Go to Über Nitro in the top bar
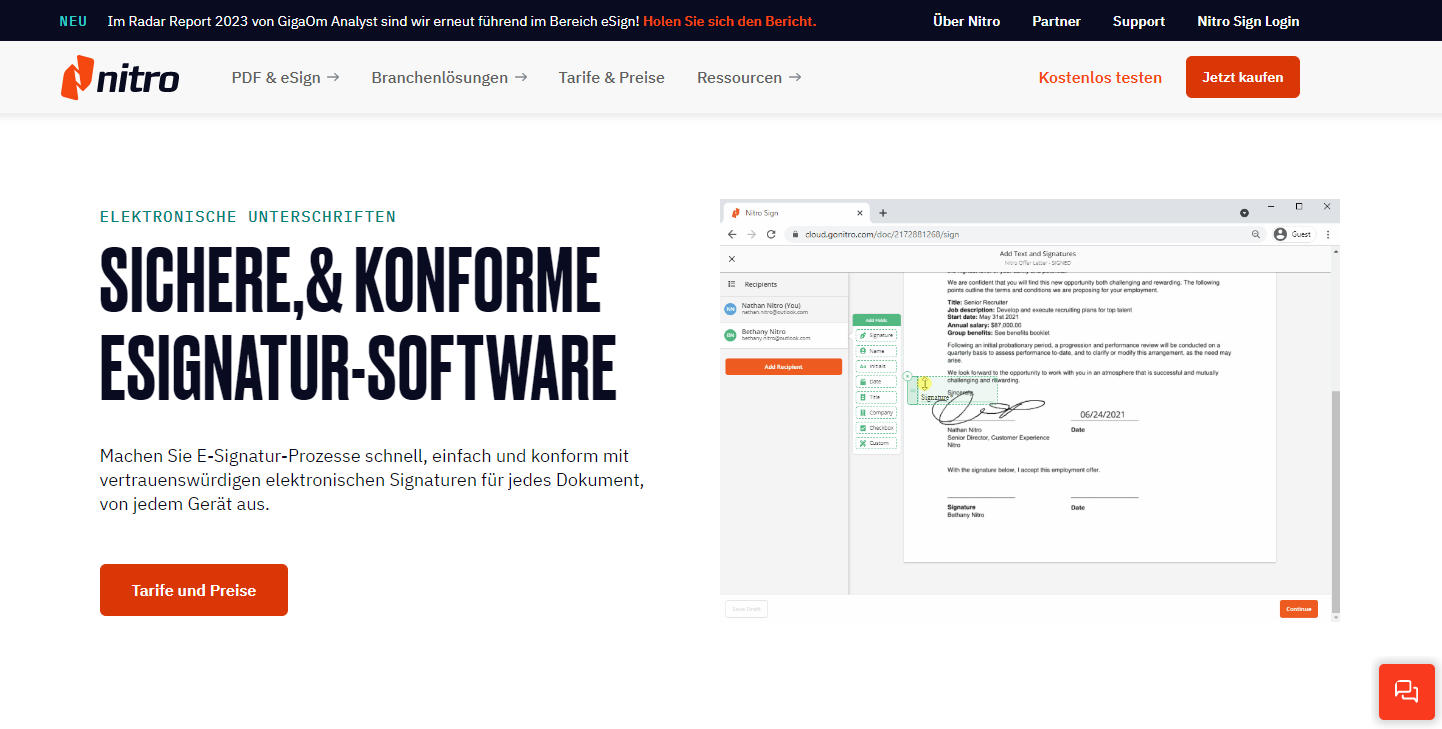1442x729 pixels. [966, 21]
